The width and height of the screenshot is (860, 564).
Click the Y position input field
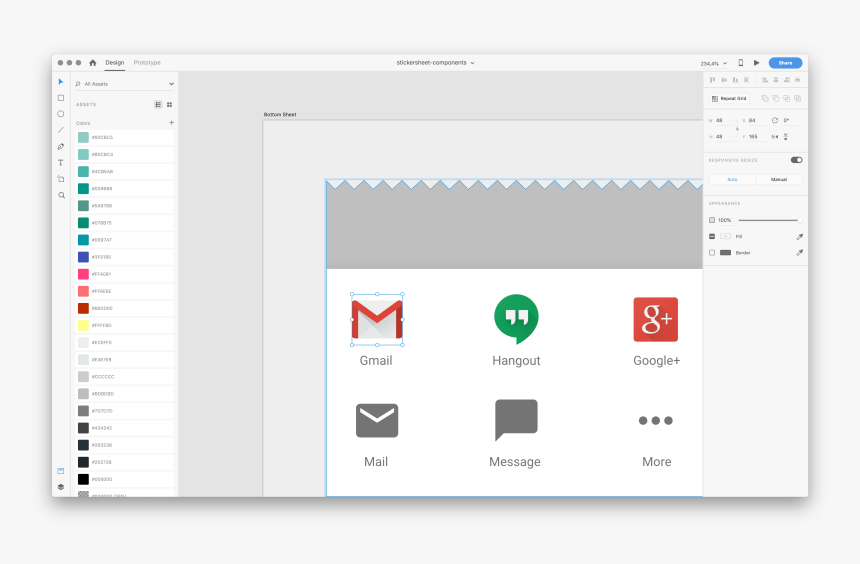(757, 137)
